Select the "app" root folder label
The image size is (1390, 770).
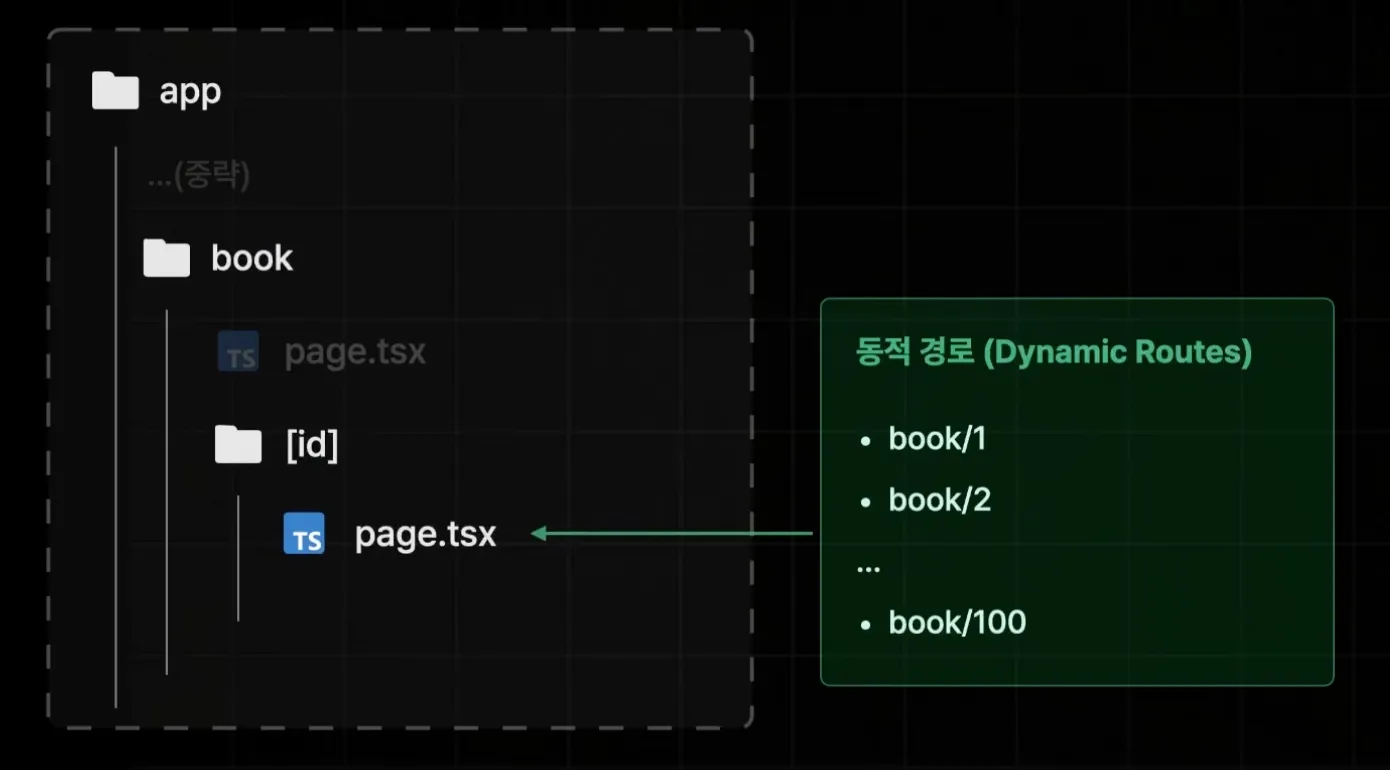[190, 92]
